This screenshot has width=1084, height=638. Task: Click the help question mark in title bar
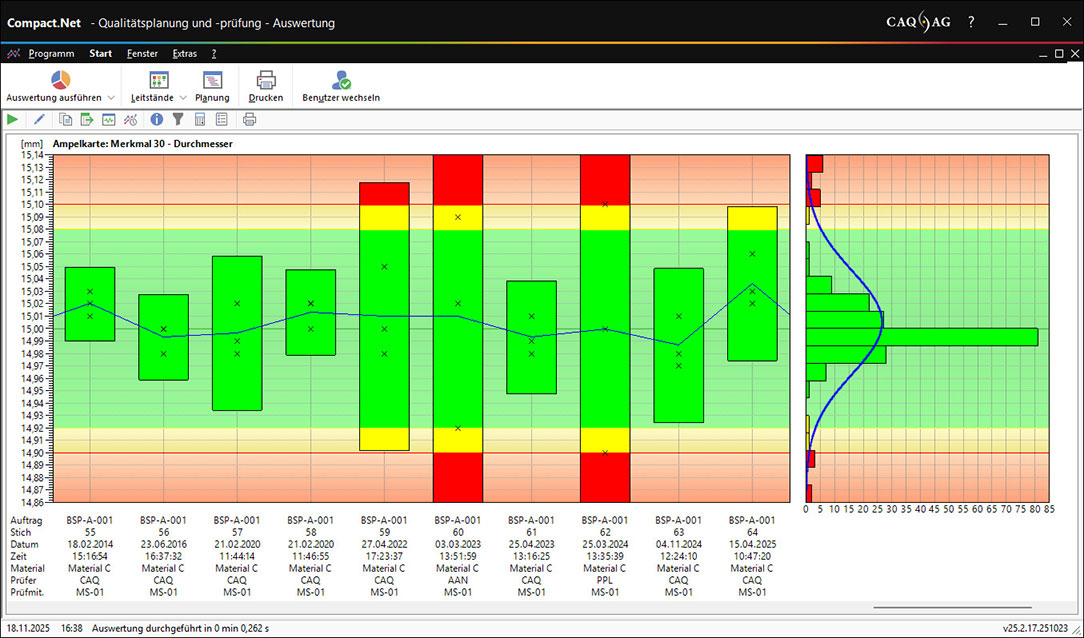point(971,22)
